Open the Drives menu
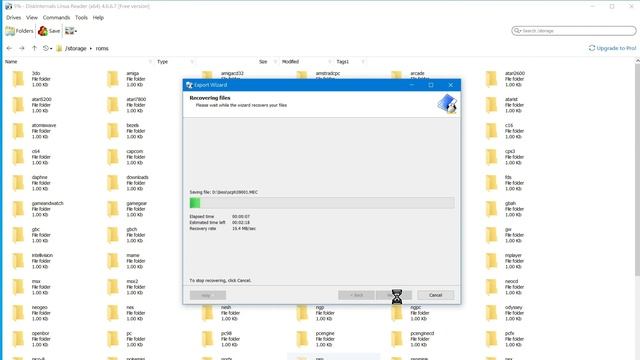 13,18
